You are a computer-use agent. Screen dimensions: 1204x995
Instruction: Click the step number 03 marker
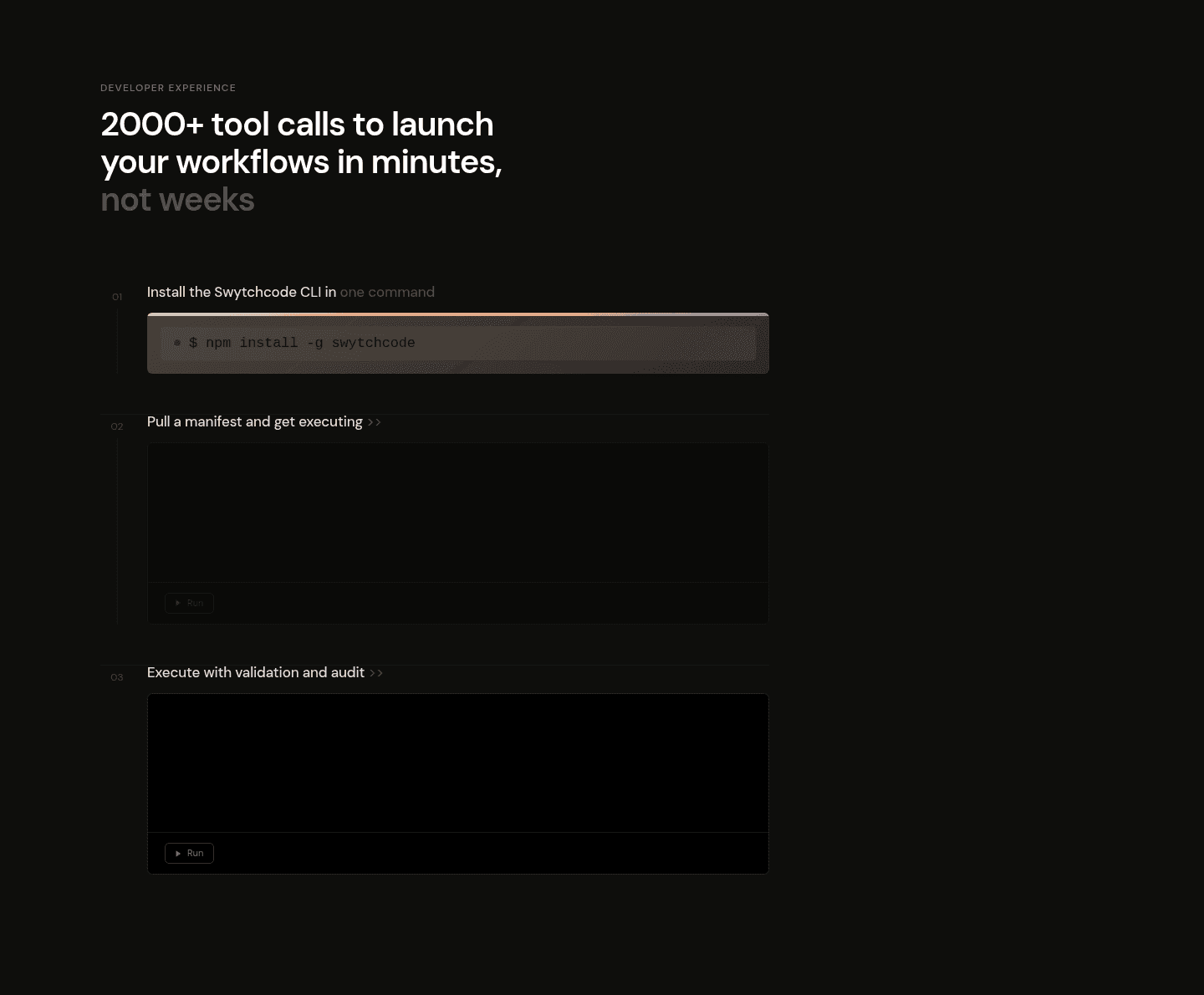pos(117,677)
